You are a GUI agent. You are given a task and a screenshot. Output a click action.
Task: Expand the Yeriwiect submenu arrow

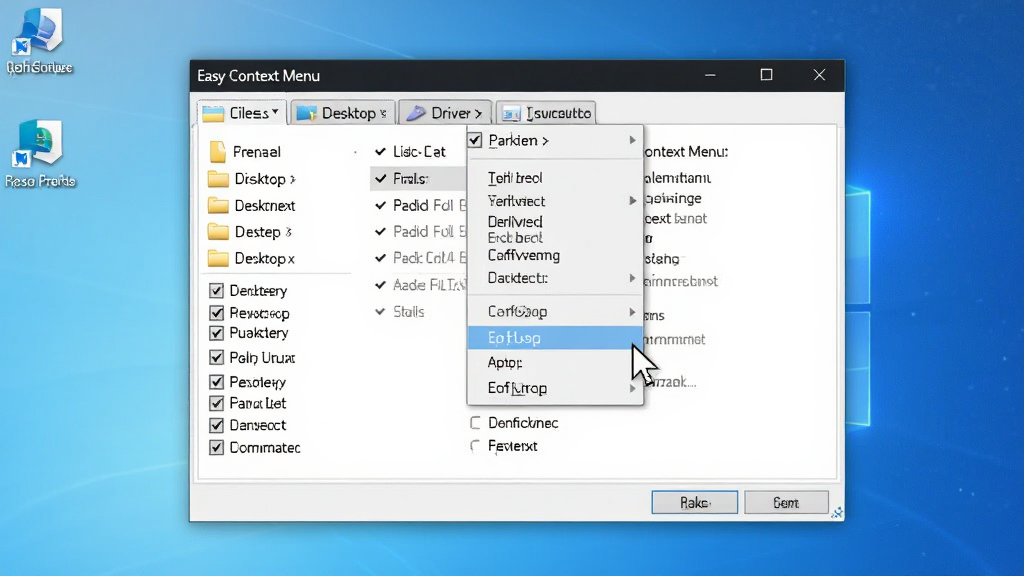pyautogui.click(x=632, y=200)
